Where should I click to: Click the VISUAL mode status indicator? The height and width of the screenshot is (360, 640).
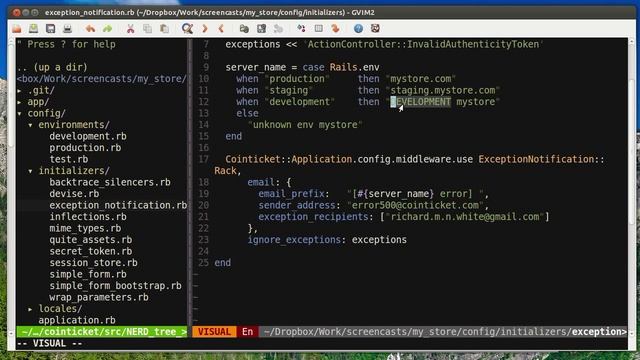pos(214,332)
